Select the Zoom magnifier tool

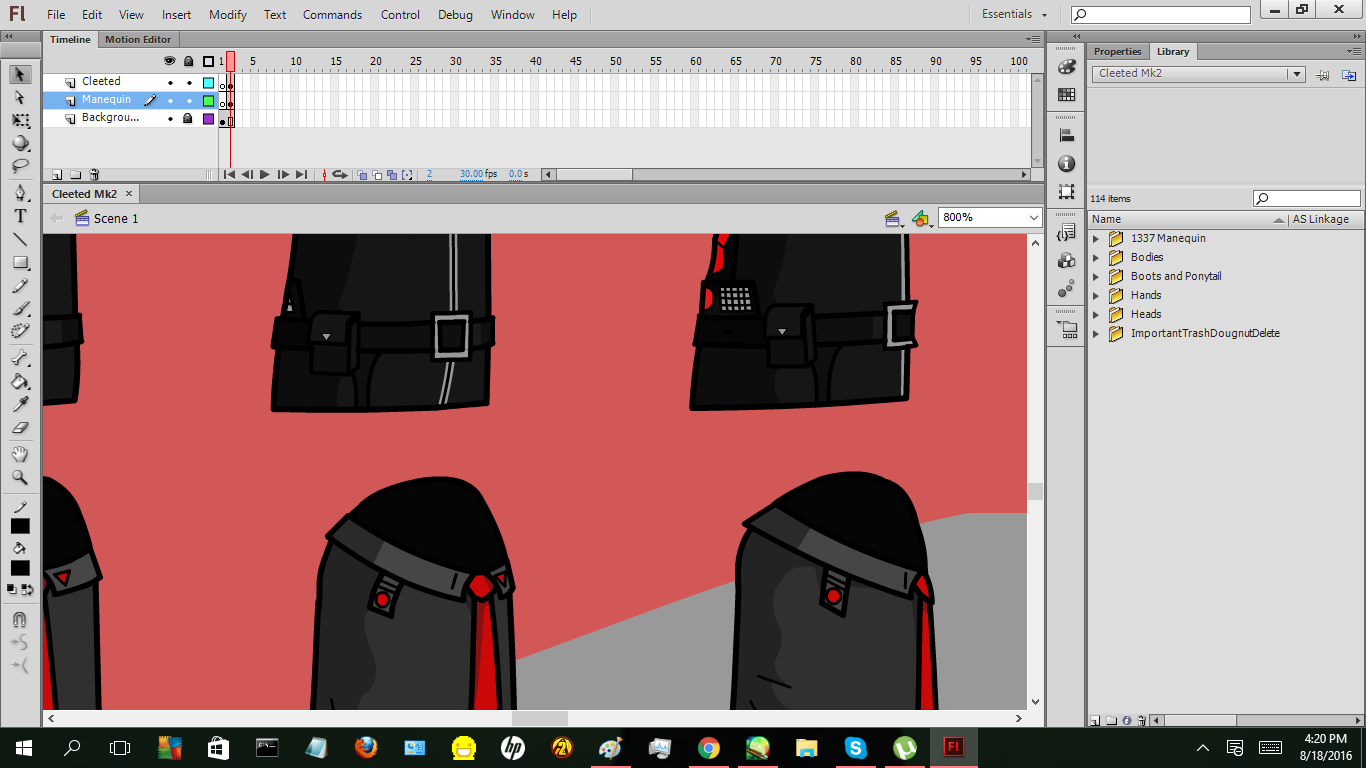click(20, 477)
